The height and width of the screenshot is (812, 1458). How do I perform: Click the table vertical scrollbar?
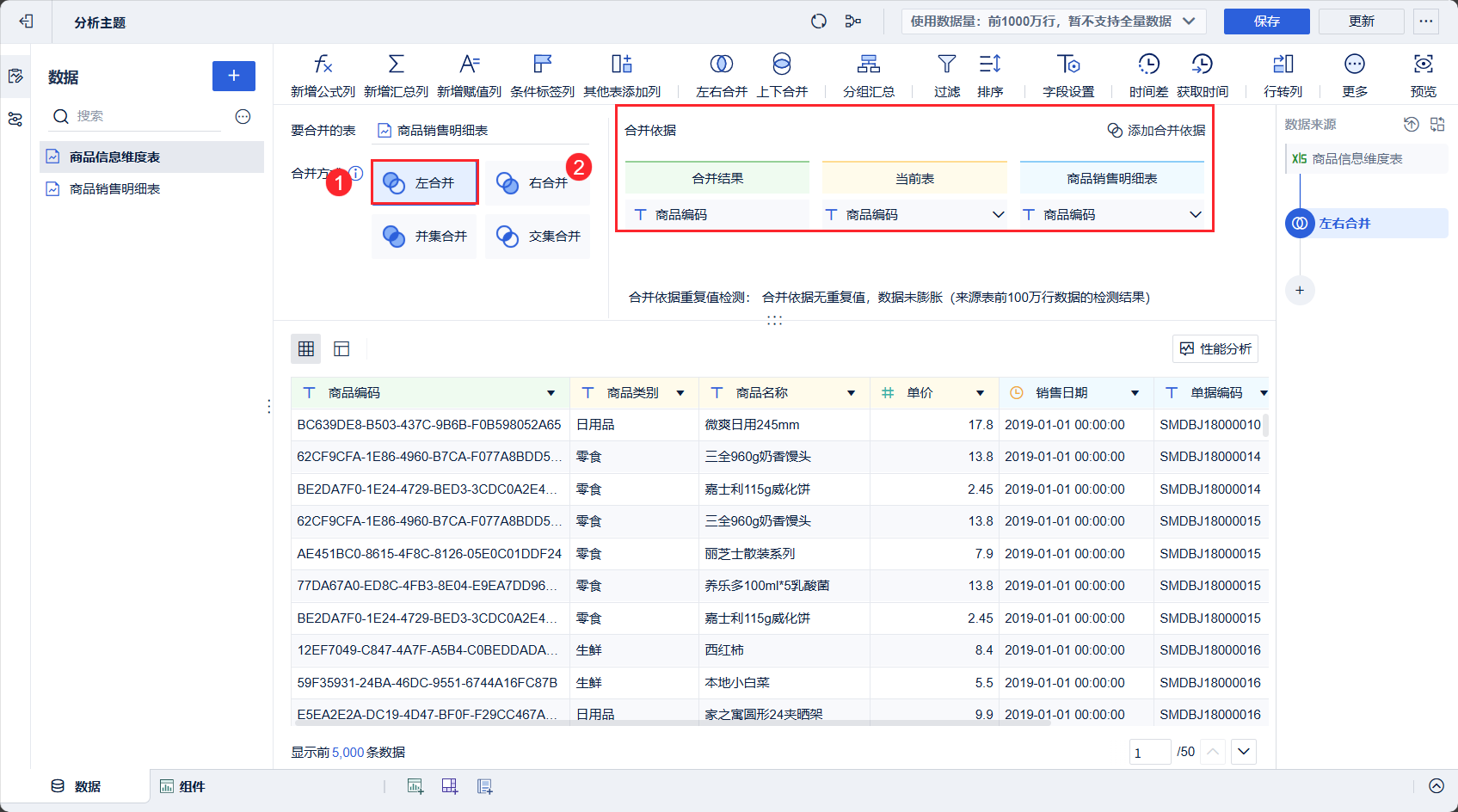[1265, 426]
